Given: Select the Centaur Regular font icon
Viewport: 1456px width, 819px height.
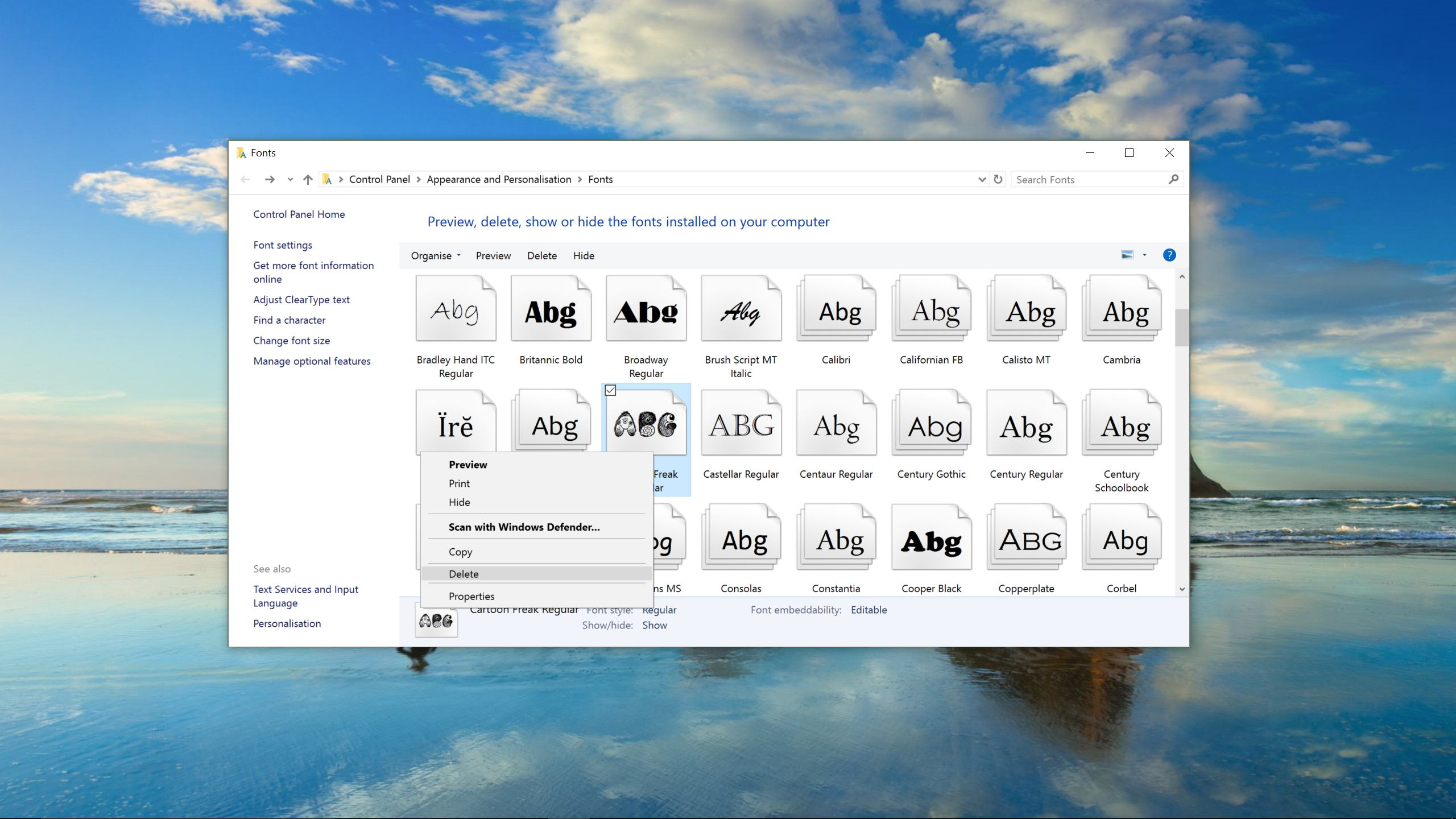Looking at the screenshot, I should coord(836,423).
